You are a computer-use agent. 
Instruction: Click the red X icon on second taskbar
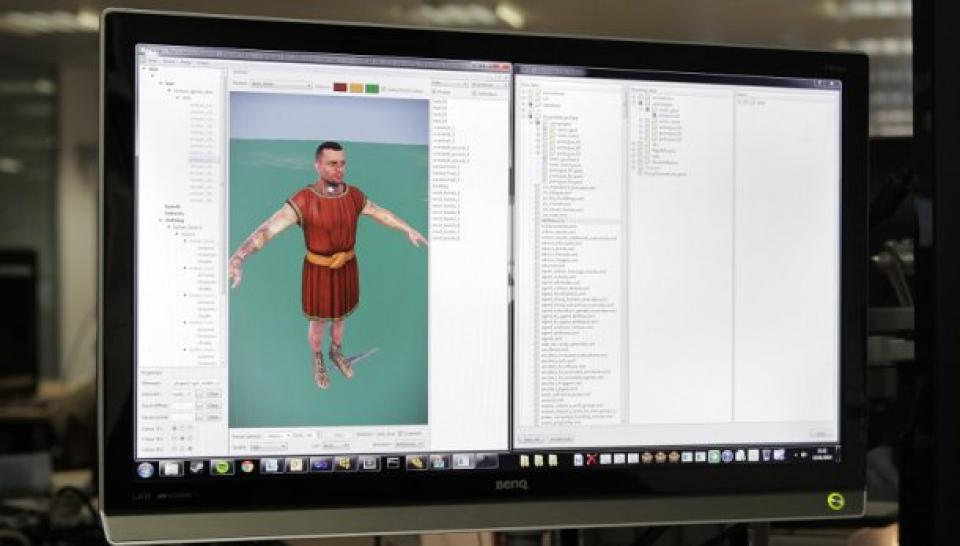click(591, 459)
